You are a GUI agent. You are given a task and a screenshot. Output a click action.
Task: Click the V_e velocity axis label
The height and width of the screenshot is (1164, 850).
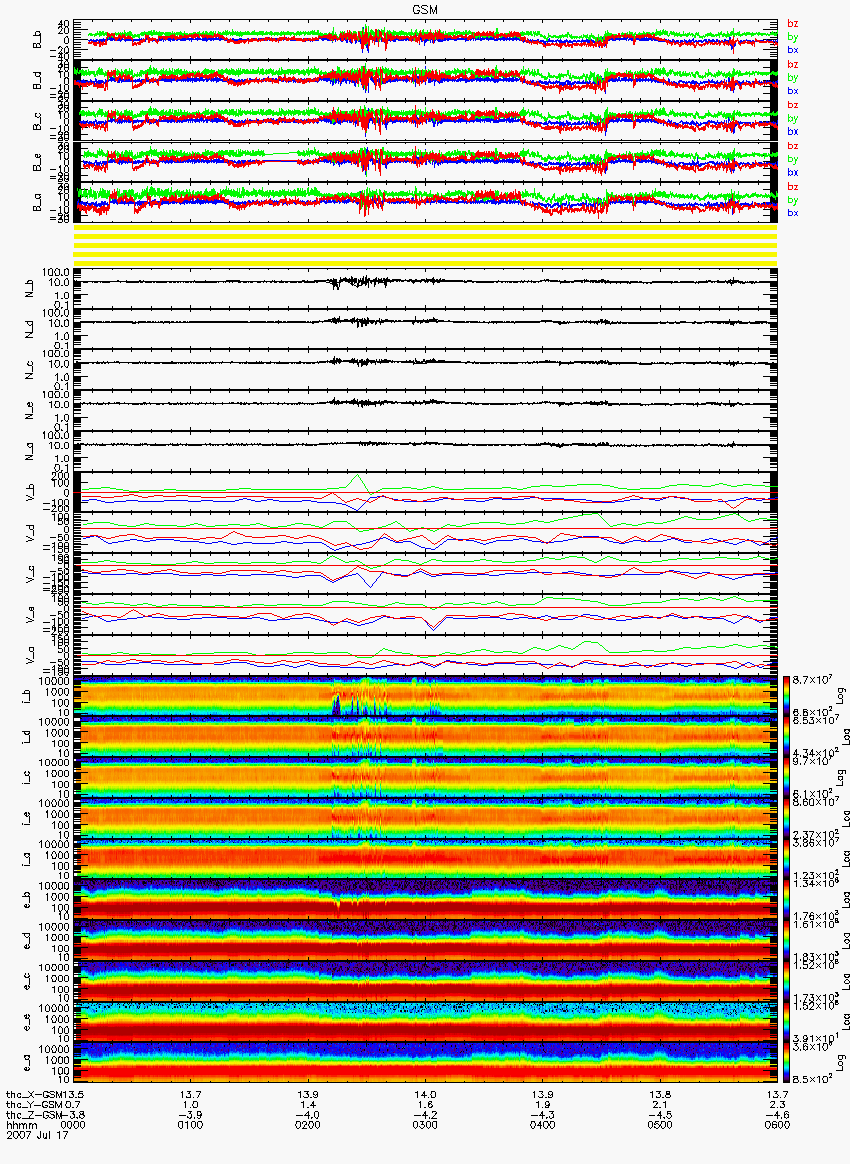[30, 615]
